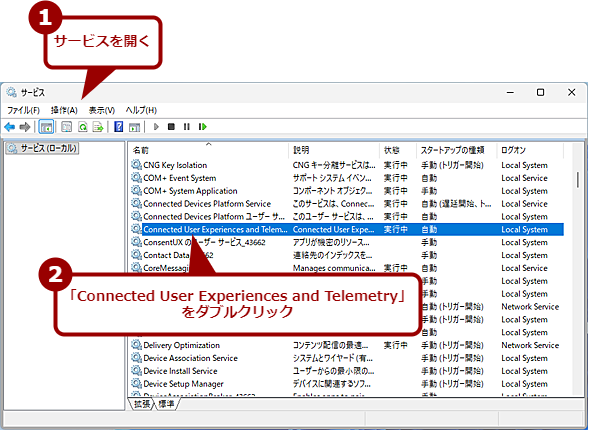Open the 表示(V) menu
The height and width of the screenshot is (431, 589).
tap(101, 110)
